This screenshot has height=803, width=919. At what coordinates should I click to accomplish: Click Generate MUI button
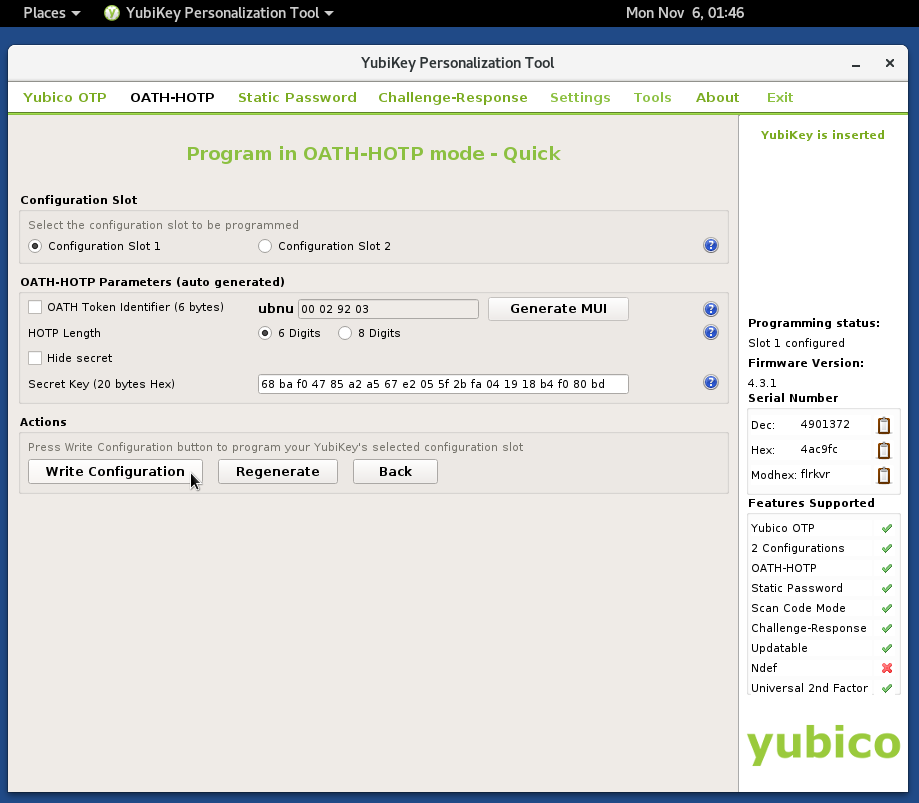point(558,309)
